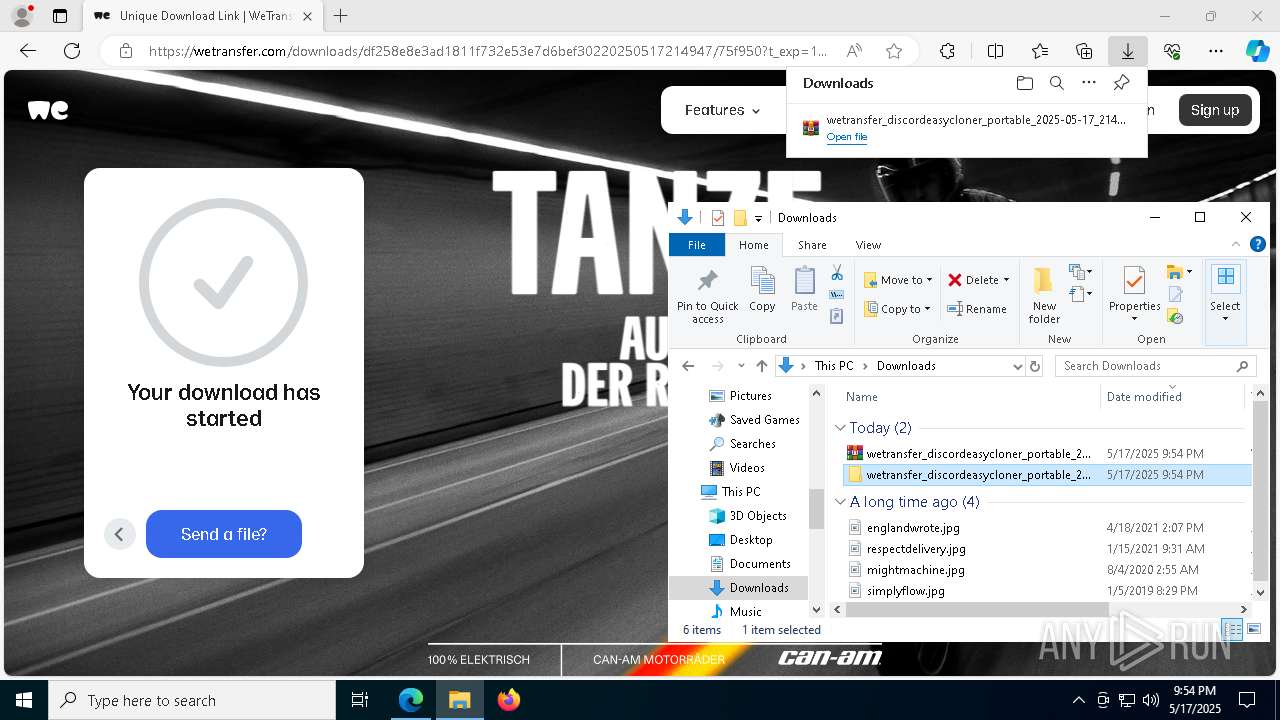The height and width of the screenshot is (720, 1280).
Task: Open Edge Collections icon
Action: (1084, 51)
